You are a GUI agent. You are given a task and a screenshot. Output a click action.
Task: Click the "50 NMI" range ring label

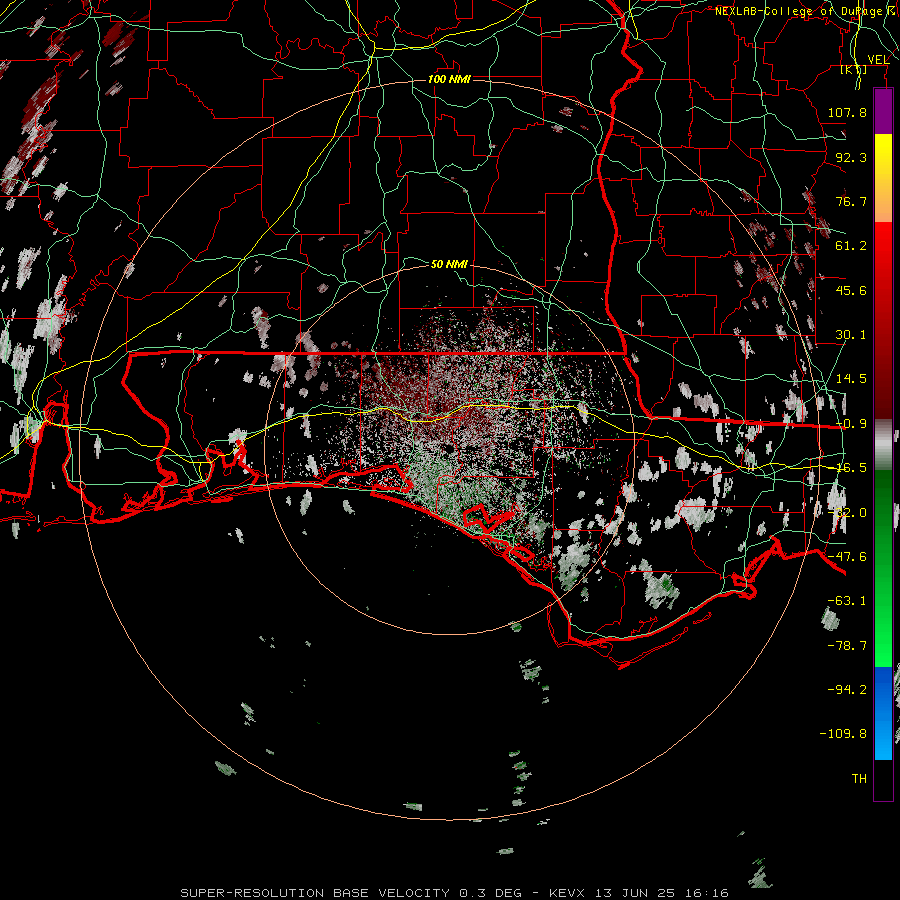[449, 264]
